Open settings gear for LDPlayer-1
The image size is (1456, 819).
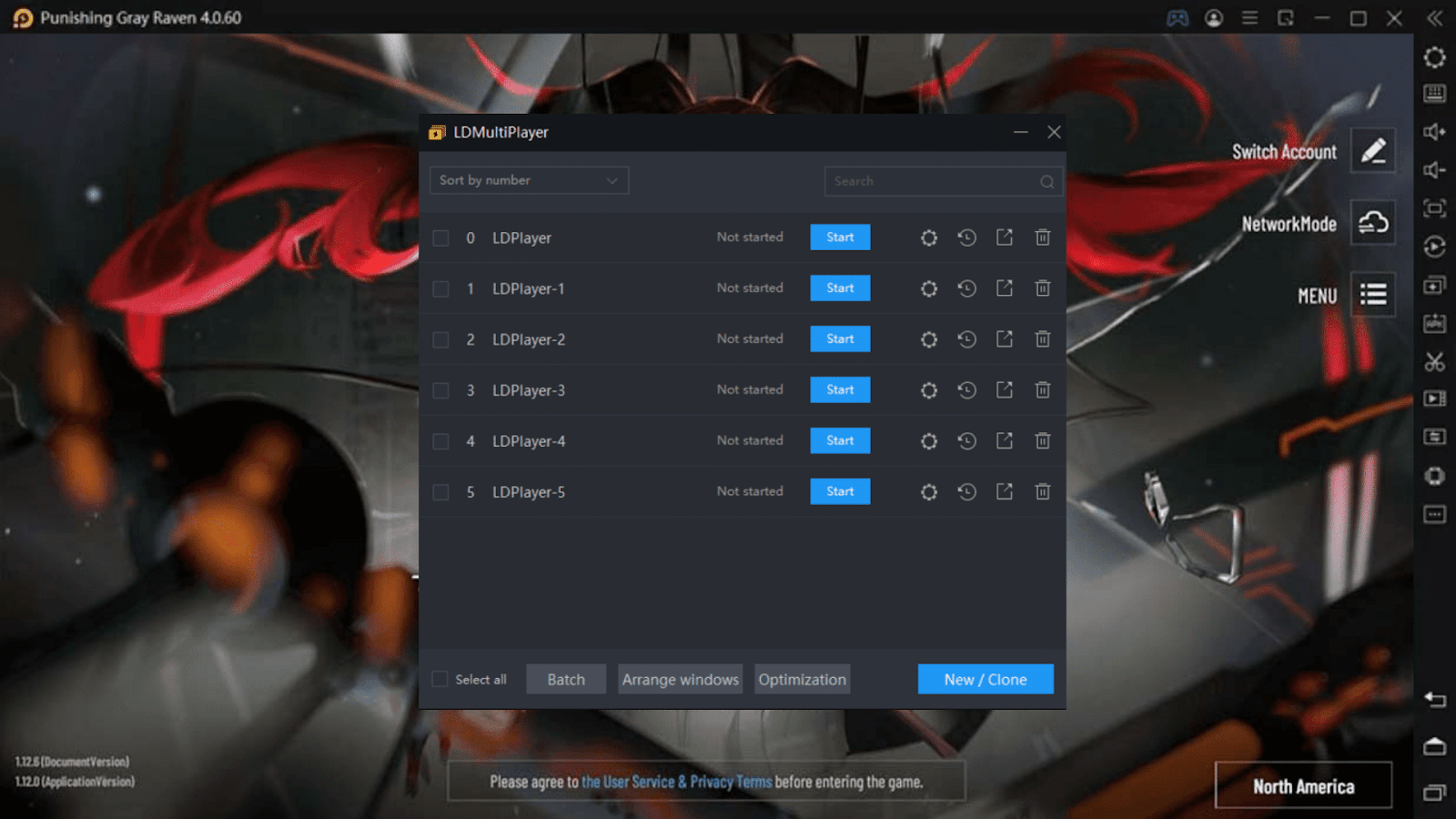(928, 288)
